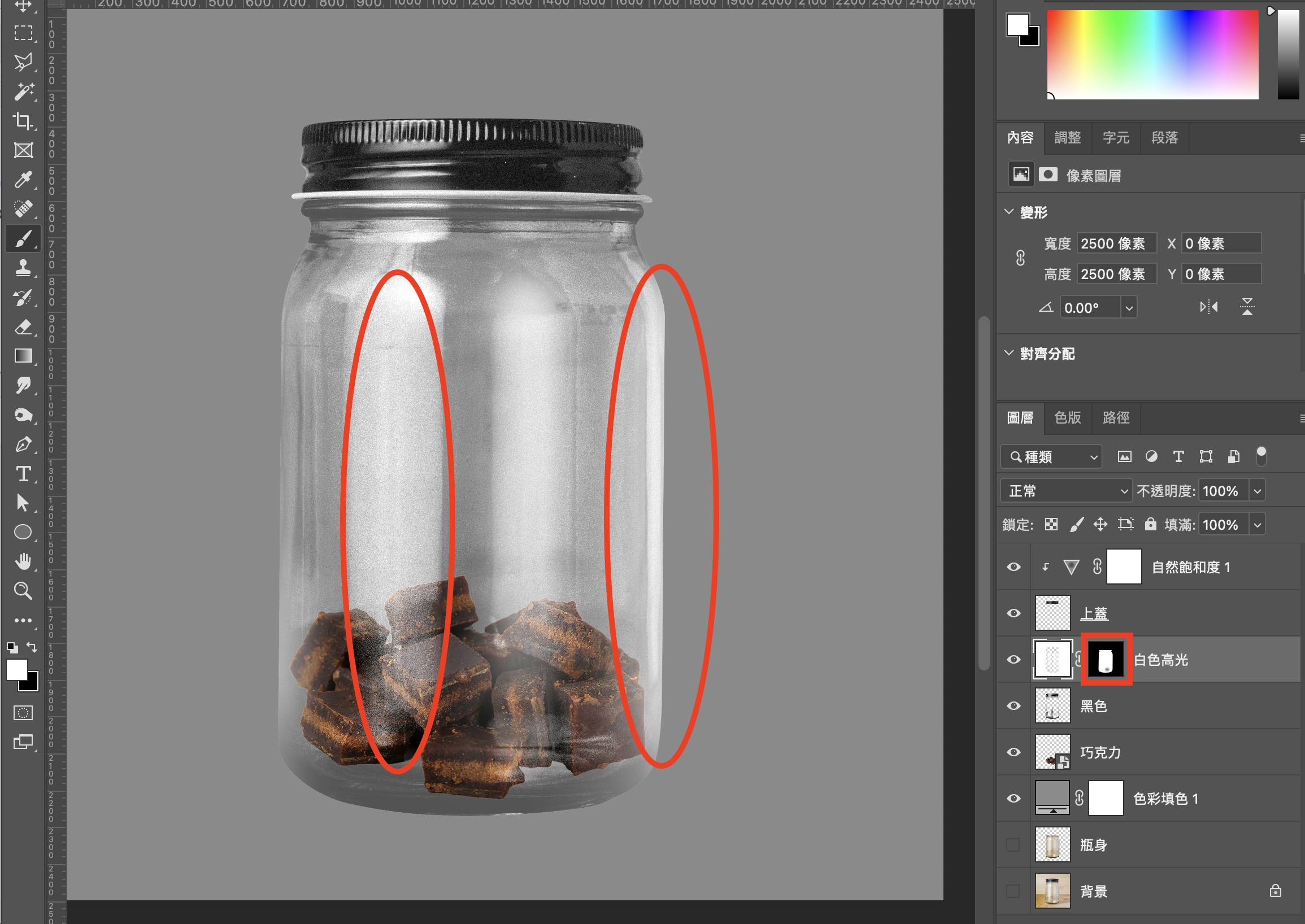Lock layer position
The height and width of the screenshot is (924, 1305).
[1100, 525]
